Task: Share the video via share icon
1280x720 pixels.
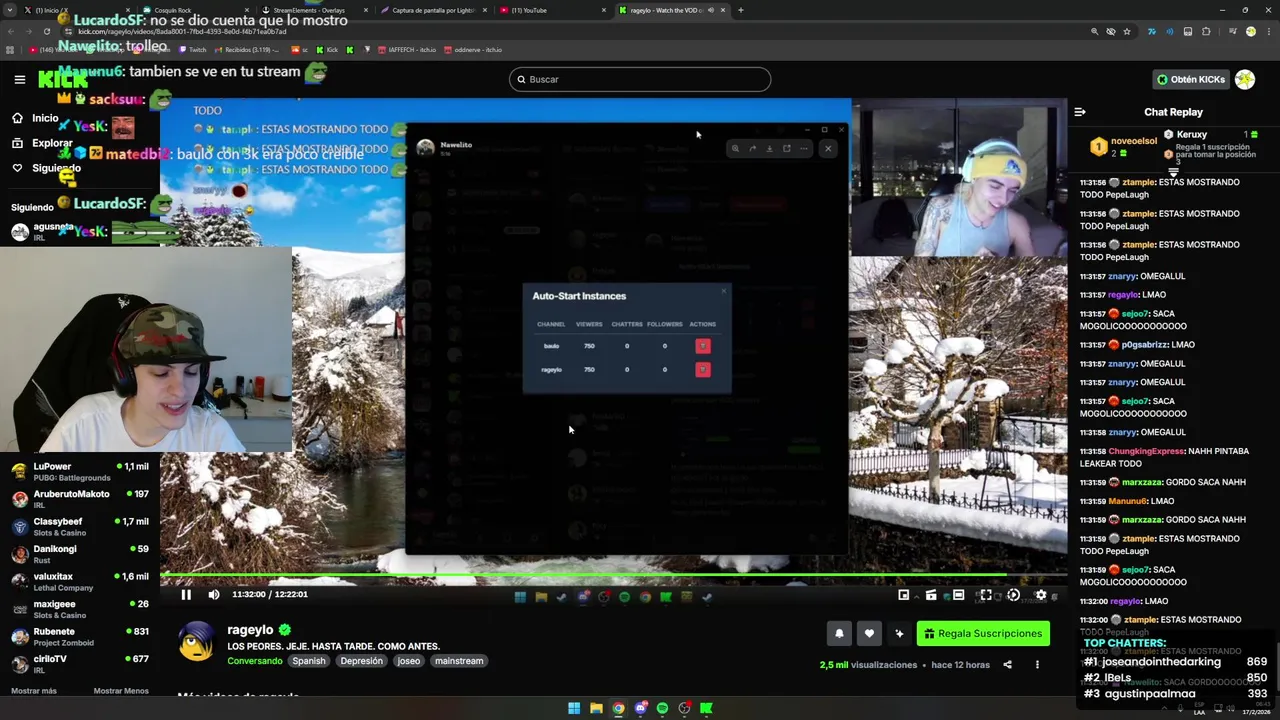Action: tap(1007, 665)
